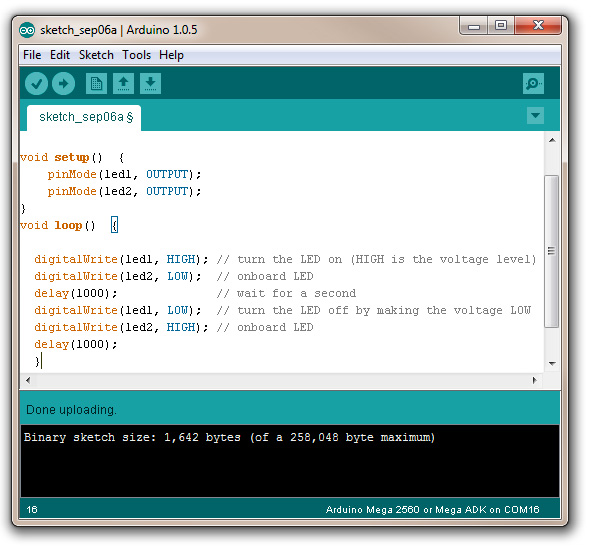
Task: Click on 'pinMode(led2, OUTPUT);' line
Action: [124, 192]
